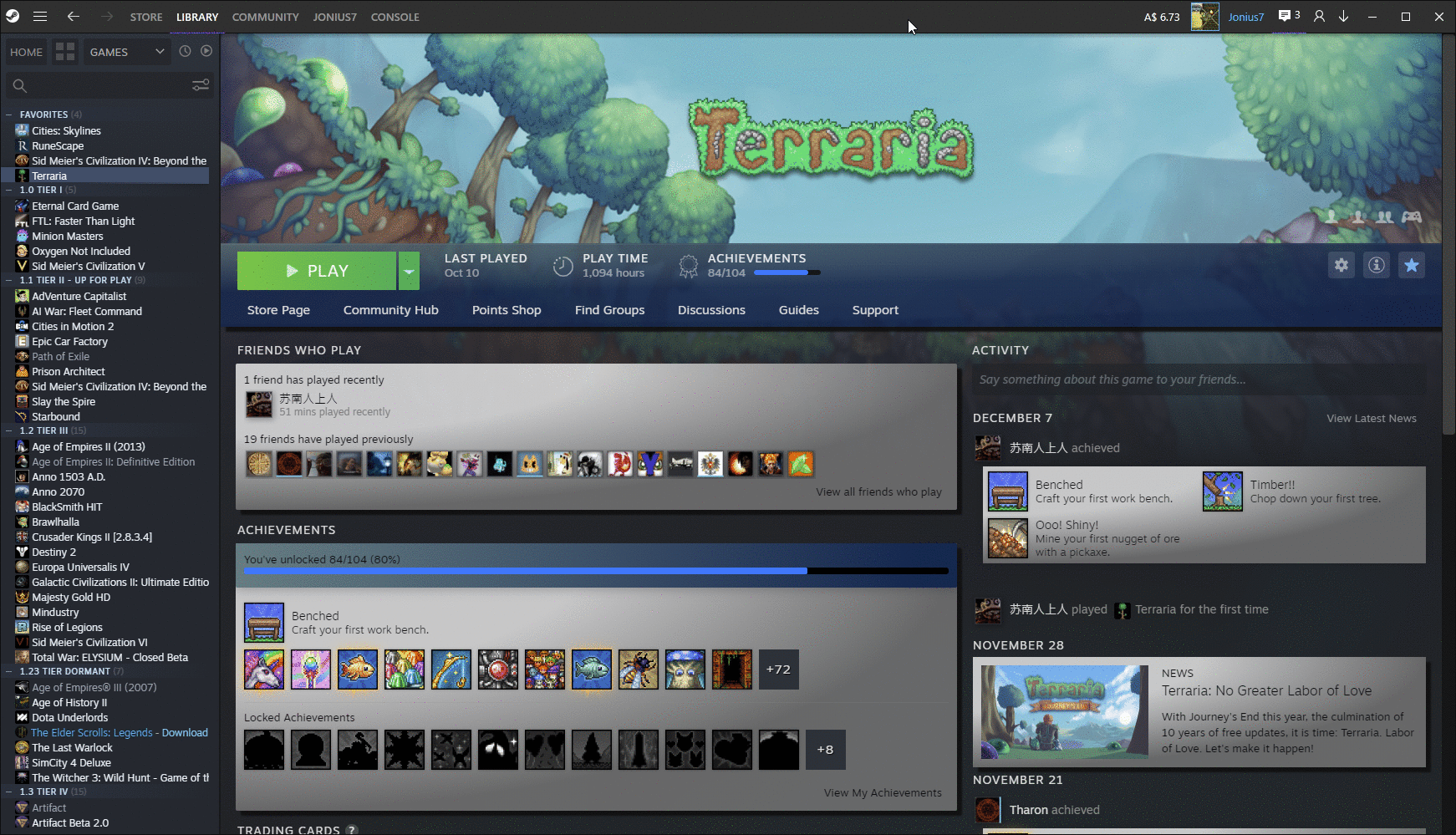Click the activity status input field
The height and width of the screenshot is (835, 1456).
1199,379
